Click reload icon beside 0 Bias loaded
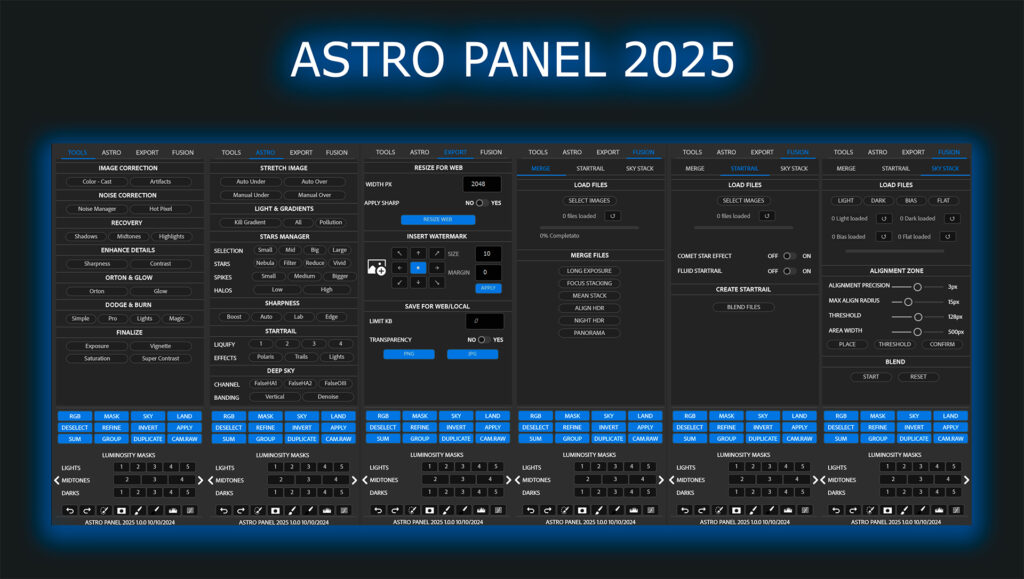 tap(883, 237)
